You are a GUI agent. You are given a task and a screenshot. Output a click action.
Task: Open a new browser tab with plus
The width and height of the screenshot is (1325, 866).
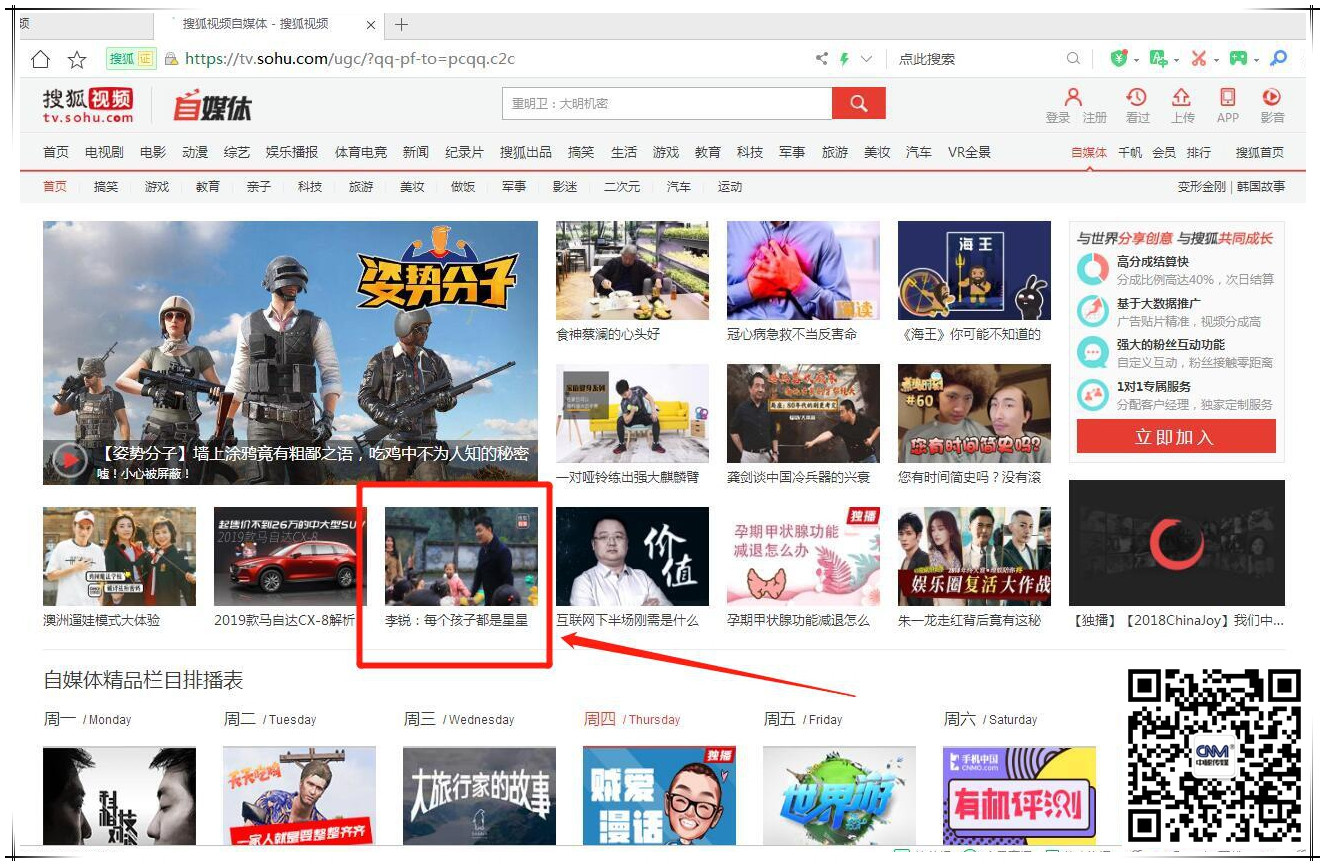pos(402,24)
